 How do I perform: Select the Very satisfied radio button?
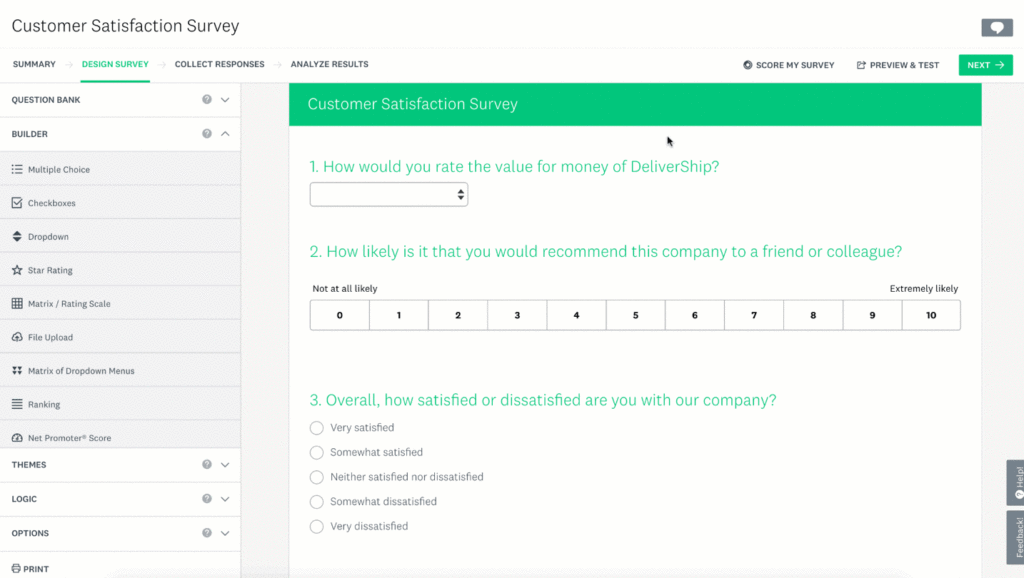click(x=317, y=428)
